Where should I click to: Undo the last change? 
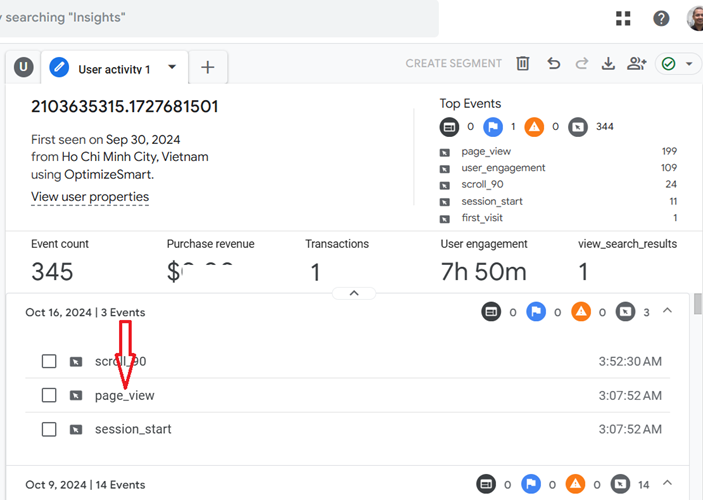point(553,64)
